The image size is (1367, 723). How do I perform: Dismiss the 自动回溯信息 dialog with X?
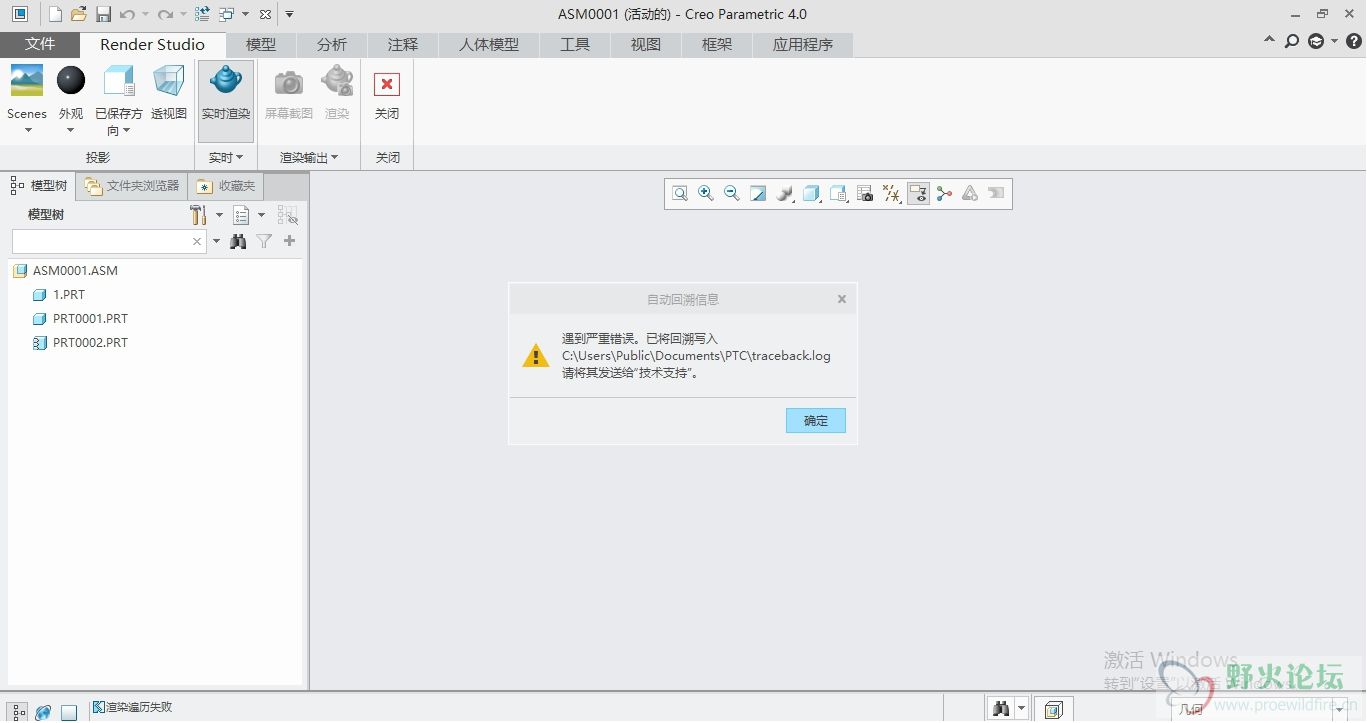coord(842,299)
